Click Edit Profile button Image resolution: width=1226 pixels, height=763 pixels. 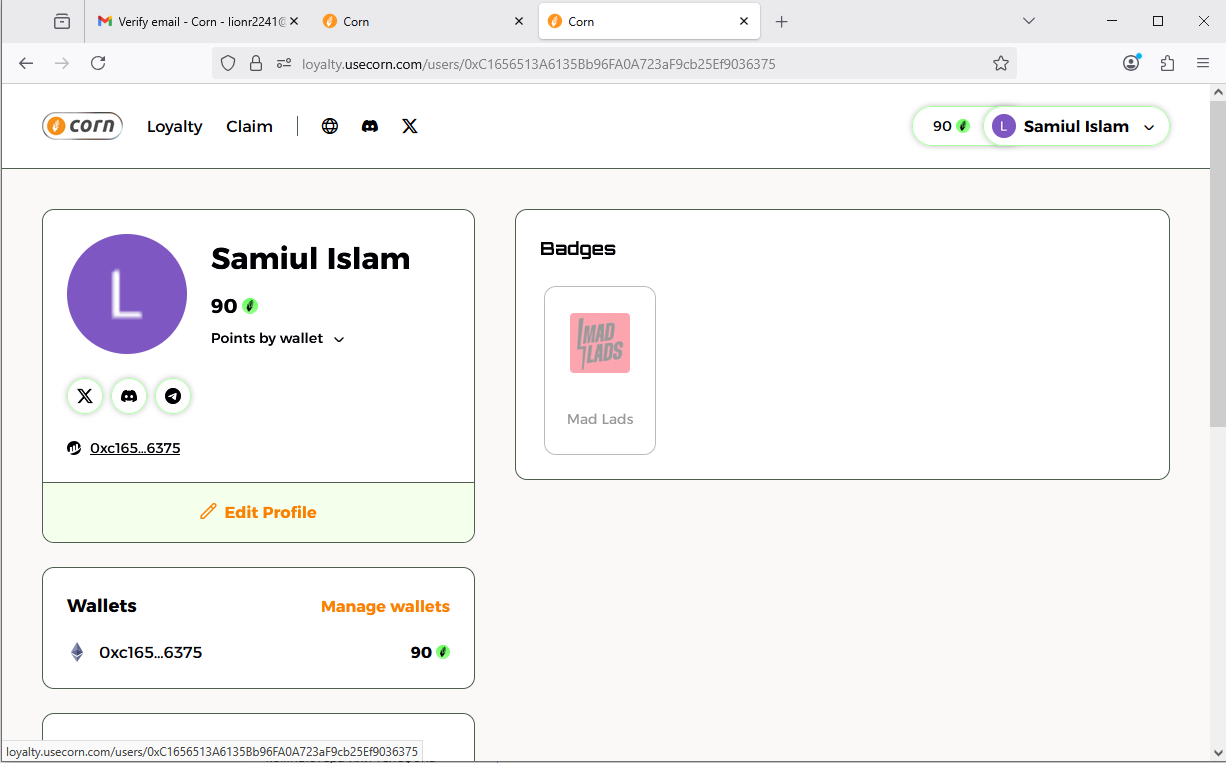[258, 512]
